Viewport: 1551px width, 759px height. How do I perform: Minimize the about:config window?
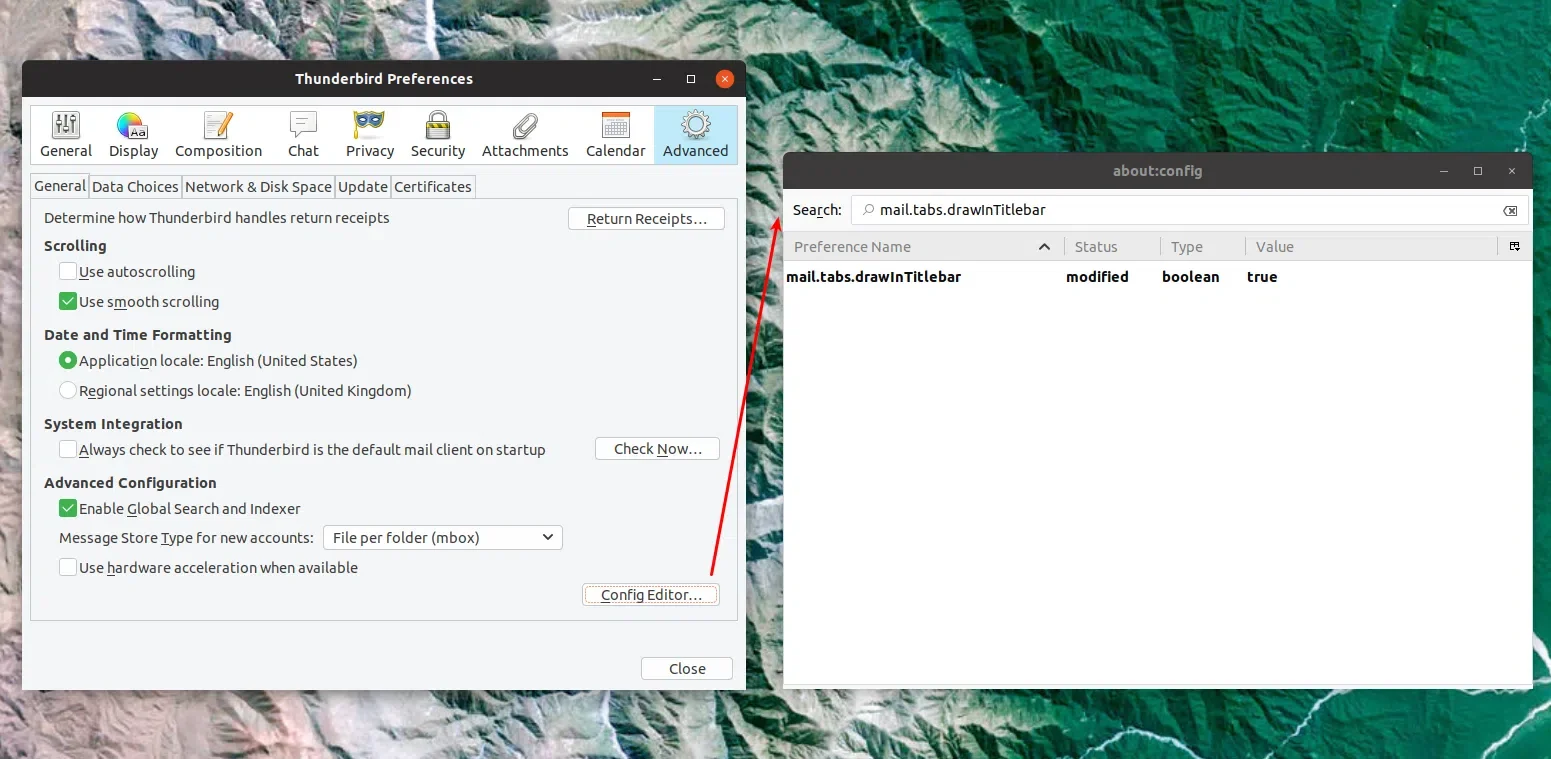[1444, 171]
